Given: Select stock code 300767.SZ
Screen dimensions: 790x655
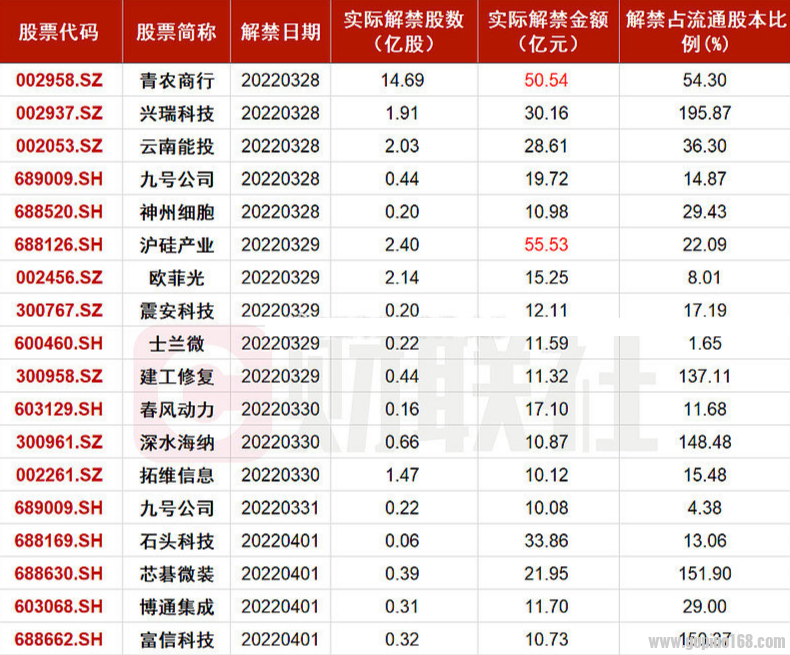Looking at the screenshot, I should click(59, 310).
